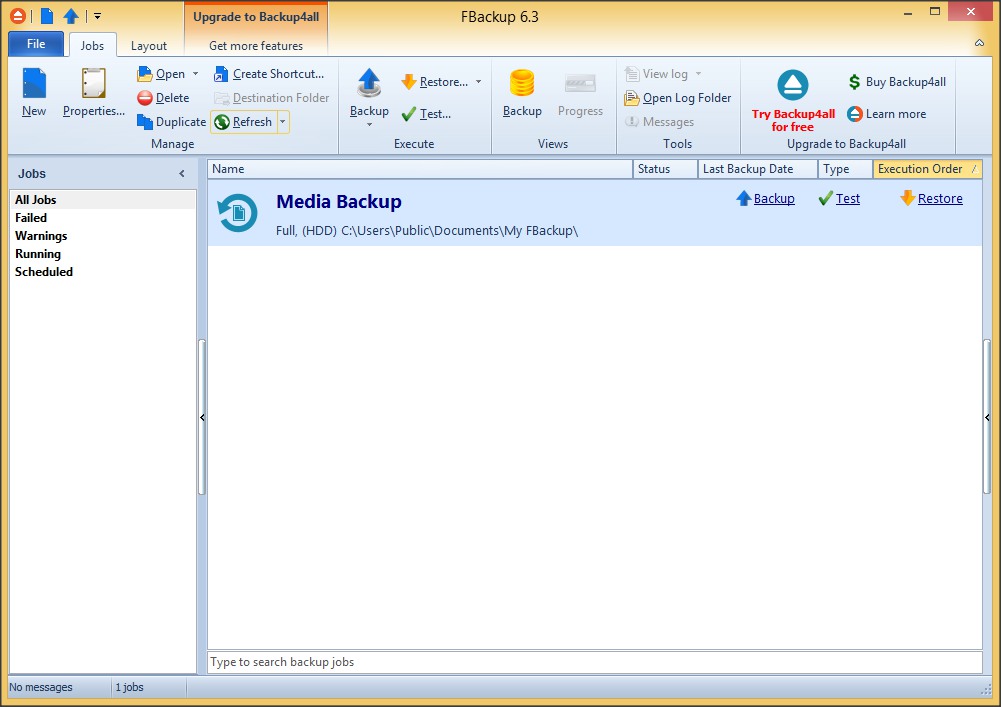
Task: Click Restore link in Media Backup row
Action: pos(931,199)
